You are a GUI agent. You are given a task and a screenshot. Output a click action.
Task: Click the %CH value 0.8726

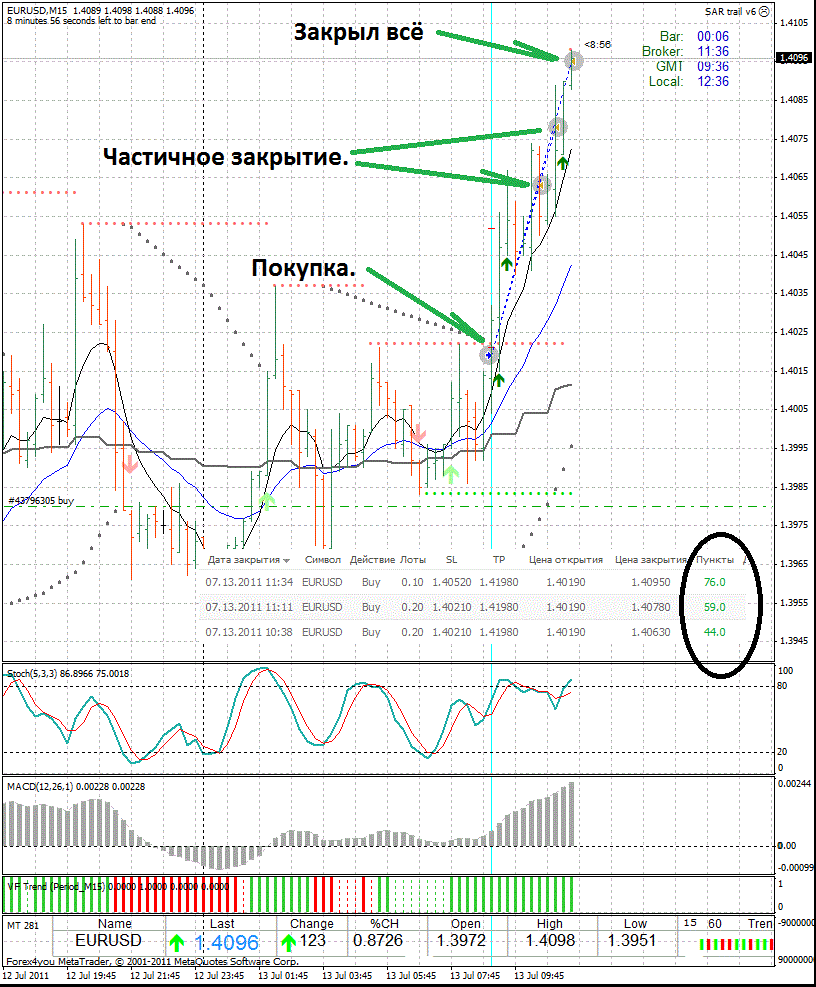tap(378, 940)
